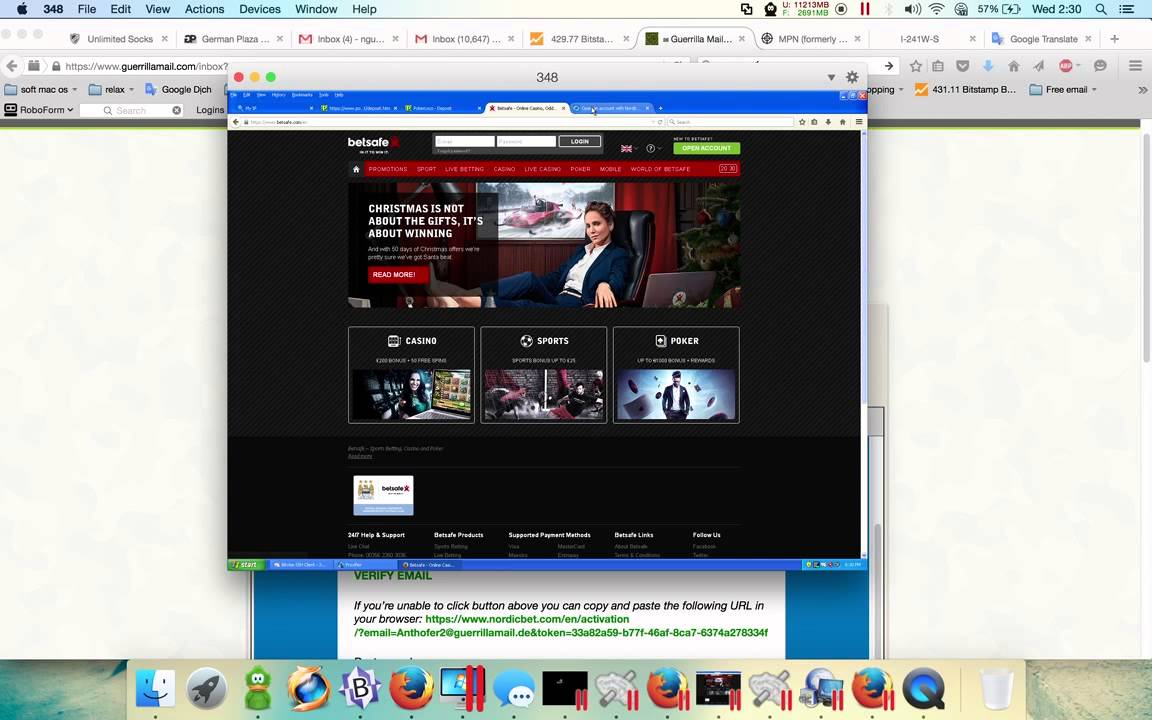Screen dimensions: 1152x720
Task: Go to Betsafe home via house icon
Action: click(x=356, y=169)
